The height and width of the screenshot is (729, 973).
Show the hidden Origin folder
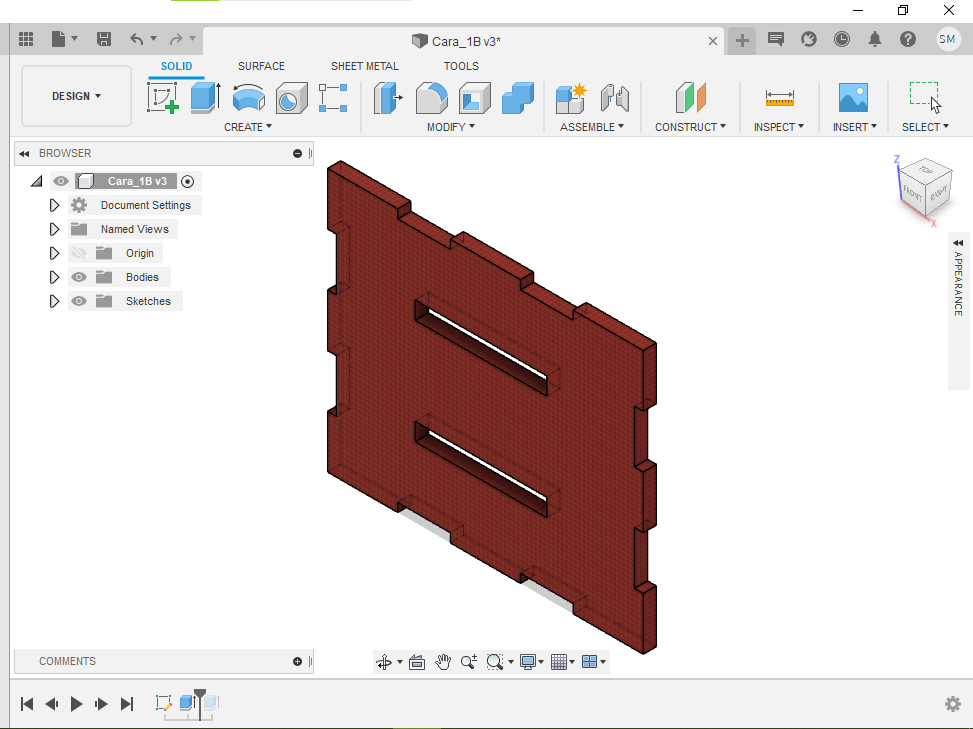point(79,253)
